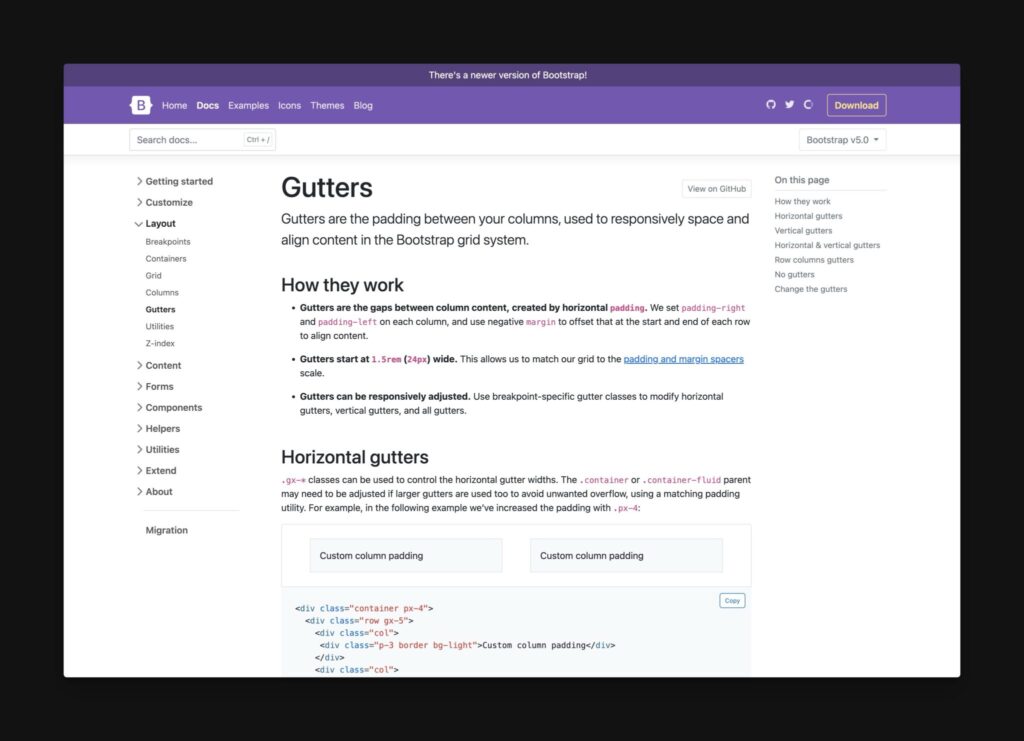Collapse the Layout sidebar section
The image size is (1024, 741).
coord(155,223)
